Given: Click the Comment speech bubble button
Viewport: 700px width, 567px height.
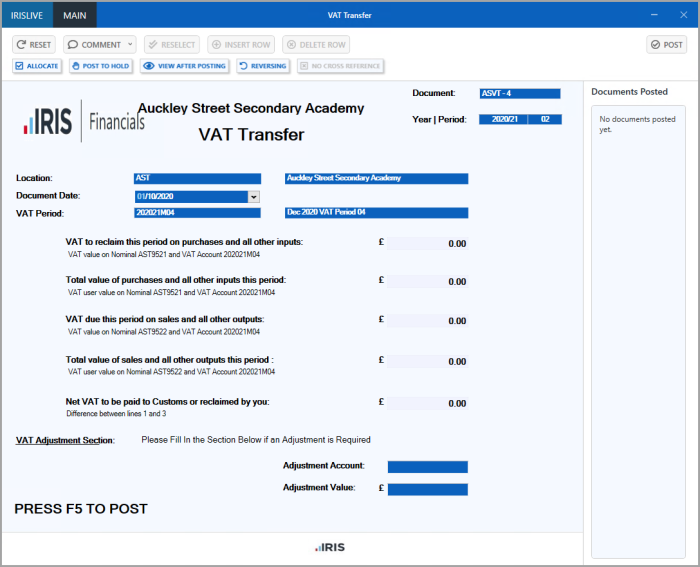Looking at the screenshot, I should point(94,45).
